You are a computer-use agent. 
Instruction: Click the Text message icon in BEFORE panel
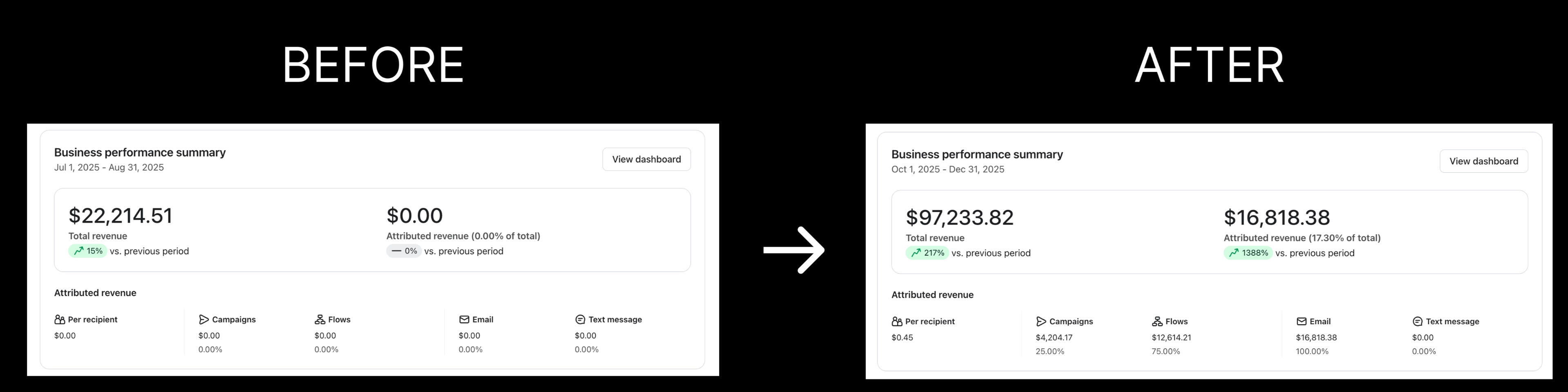580,320
